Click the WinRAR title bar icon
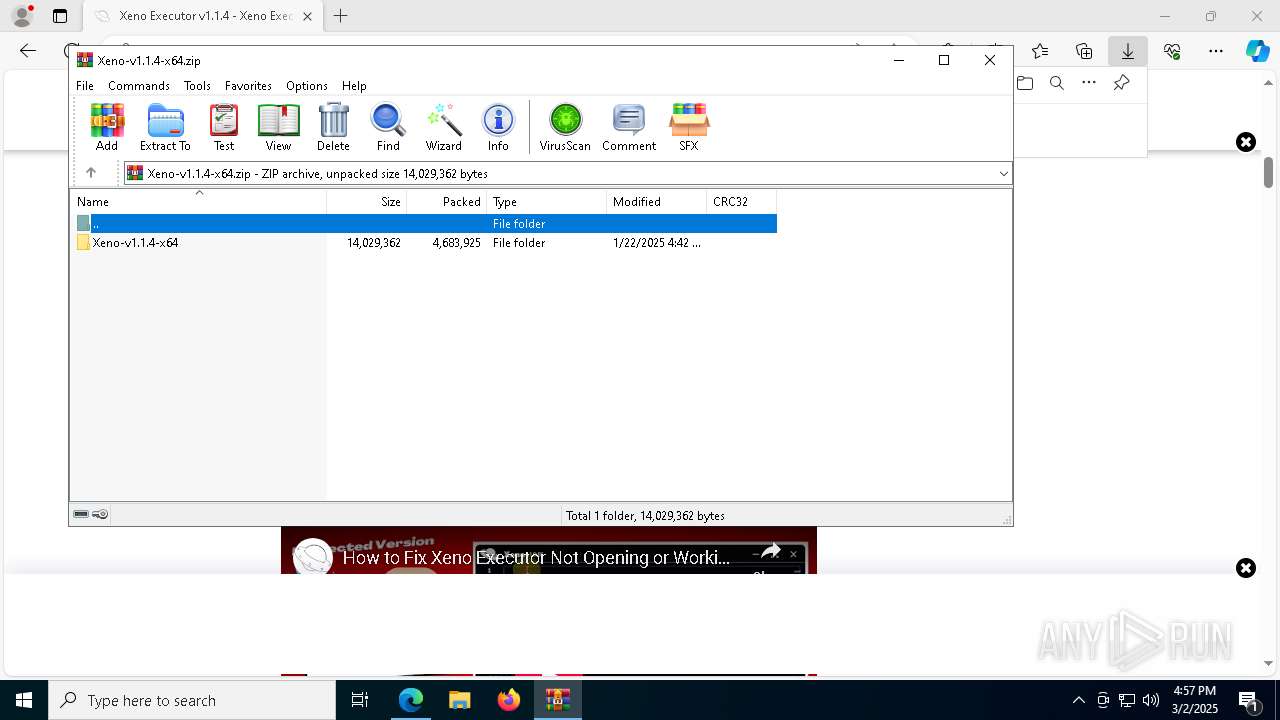1280x720 pixels. point(85,60)
